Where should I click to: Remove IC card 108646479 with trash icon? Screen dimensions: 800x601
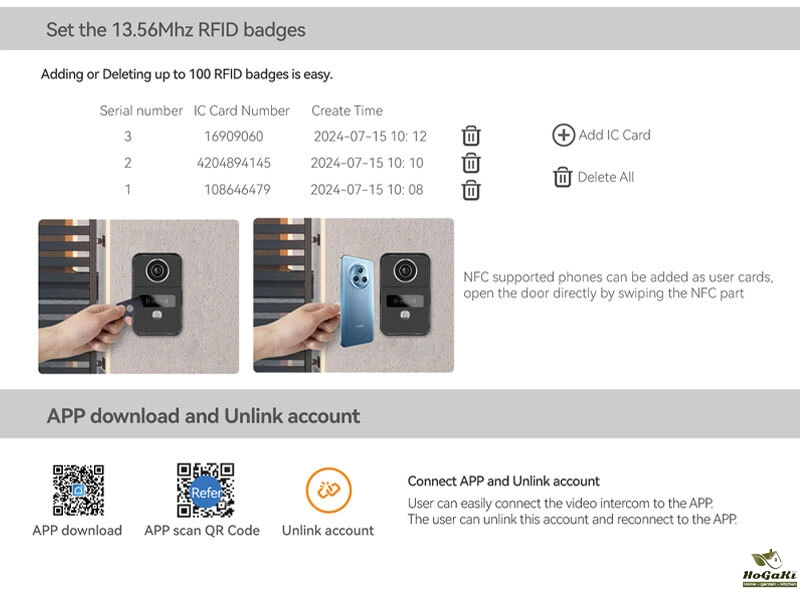pos(471,190)
